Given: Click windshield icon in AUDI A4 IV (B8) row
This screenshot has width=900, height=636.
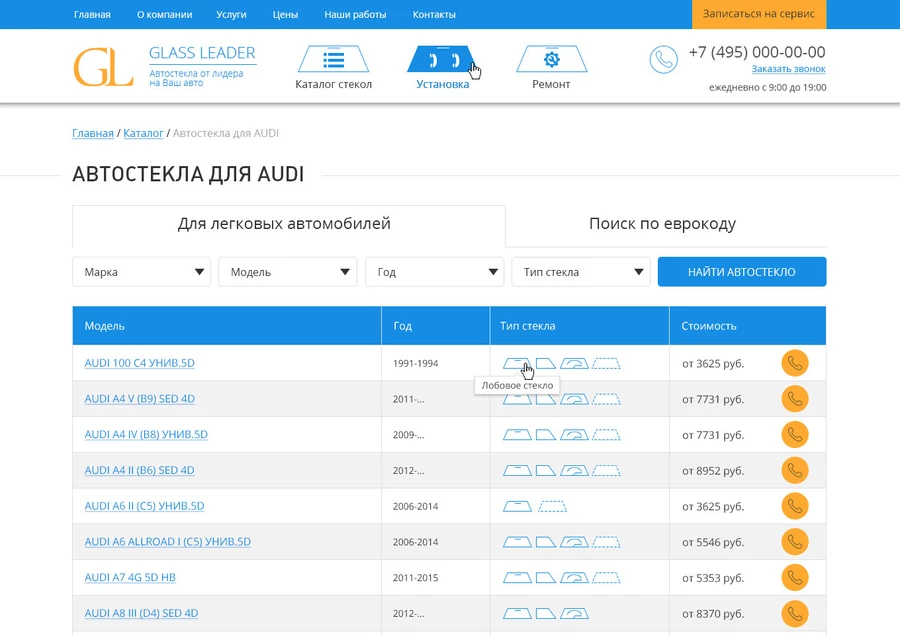Looking at the screenshot, I should click(x=517, y=435).
